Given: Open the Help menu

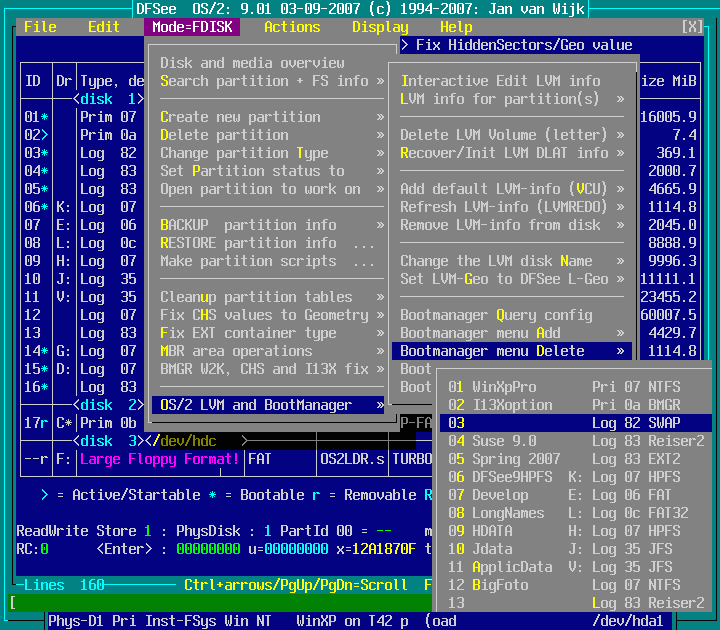Looking at the screenshot, I should [x=456, y=27].
